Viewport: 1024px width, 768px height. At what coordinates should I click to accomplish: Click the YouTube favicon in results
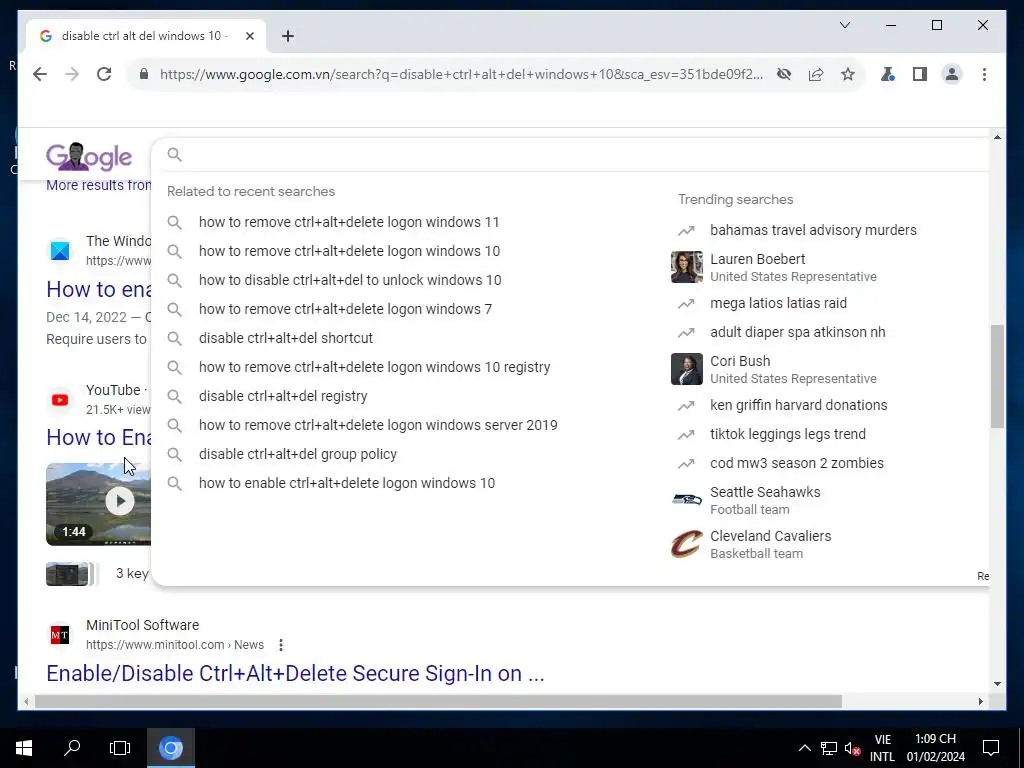pyautogui.click(x=60, y=400)
